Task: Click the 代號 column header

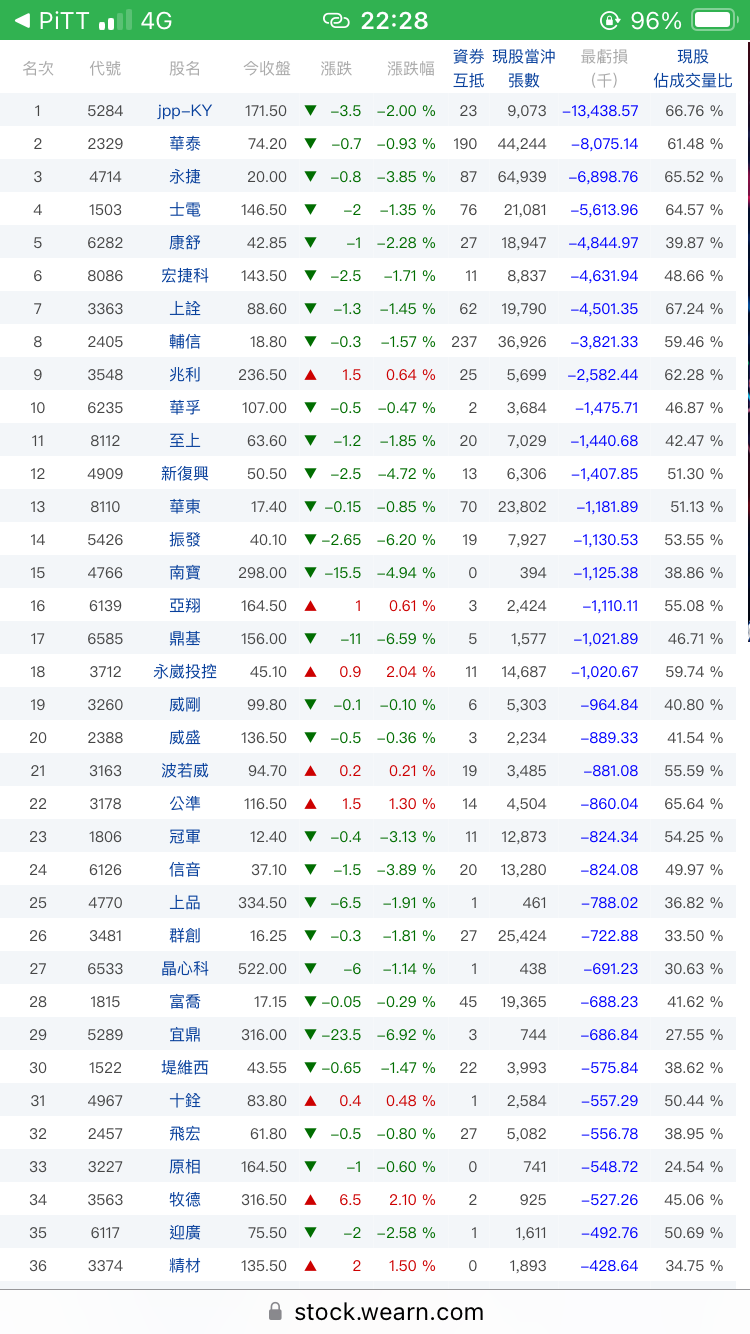Action: pos(105,68)
